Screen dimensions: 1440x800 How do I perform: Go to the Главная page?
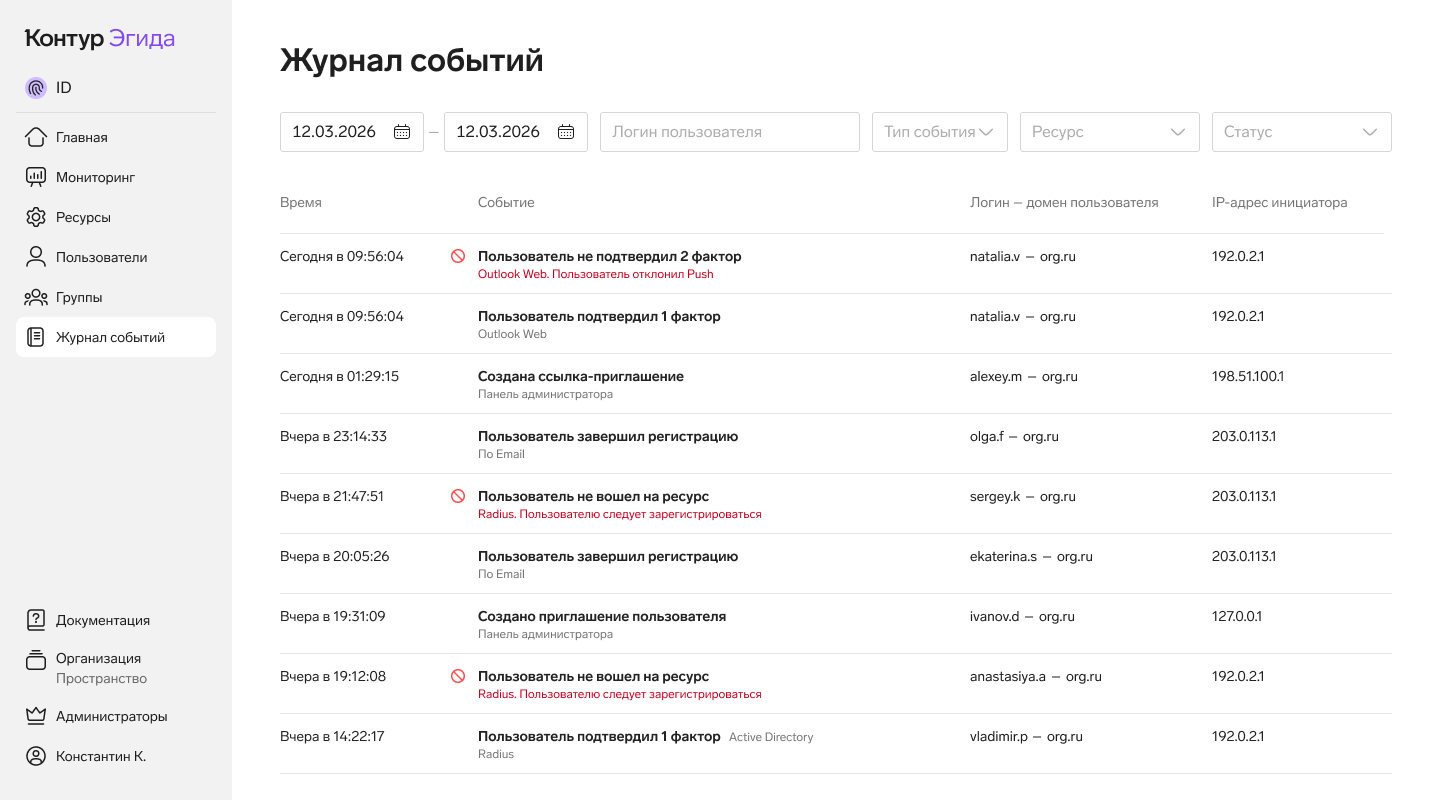pos(82,137)
